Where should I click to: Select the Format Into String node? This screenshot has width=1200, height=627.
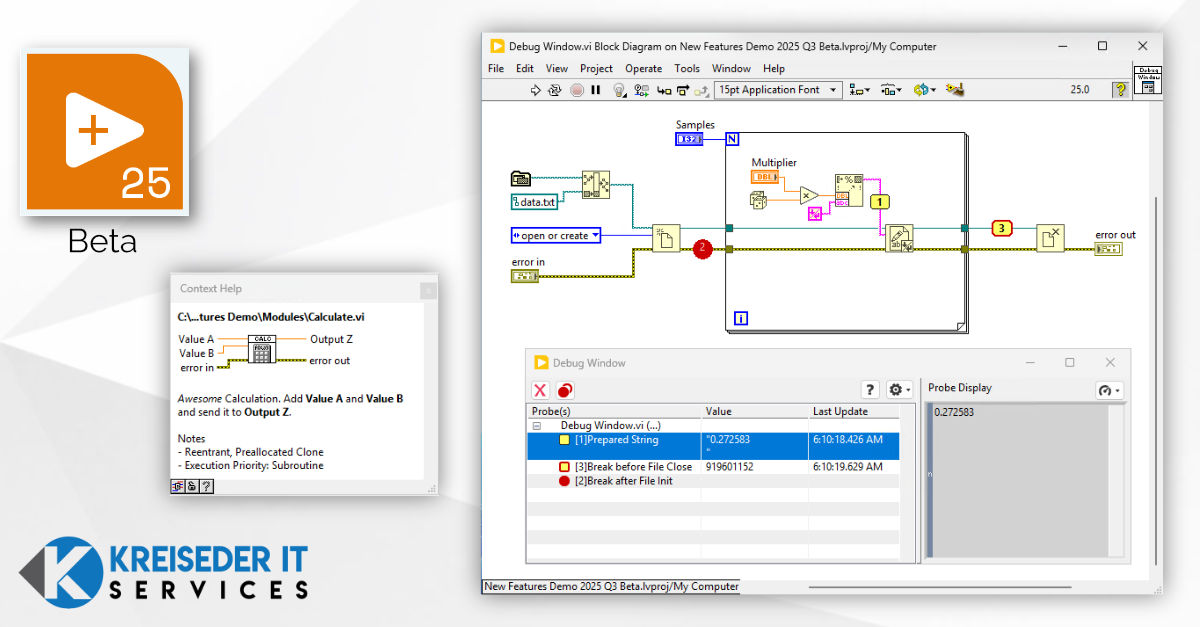click(x=849, y=190)
